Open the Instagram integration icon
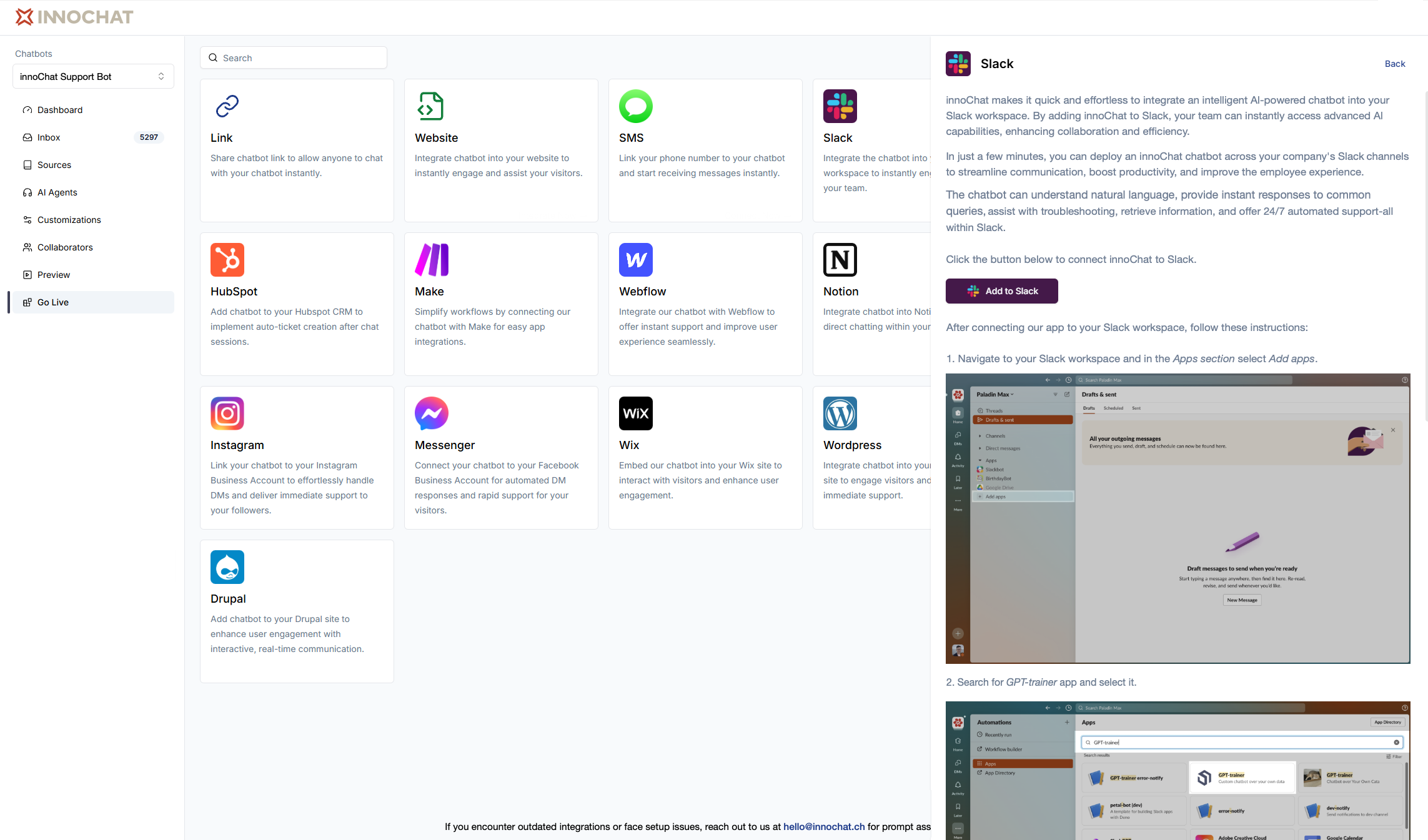The height and width of the screenshot is (840, 1428). (227, 413)
